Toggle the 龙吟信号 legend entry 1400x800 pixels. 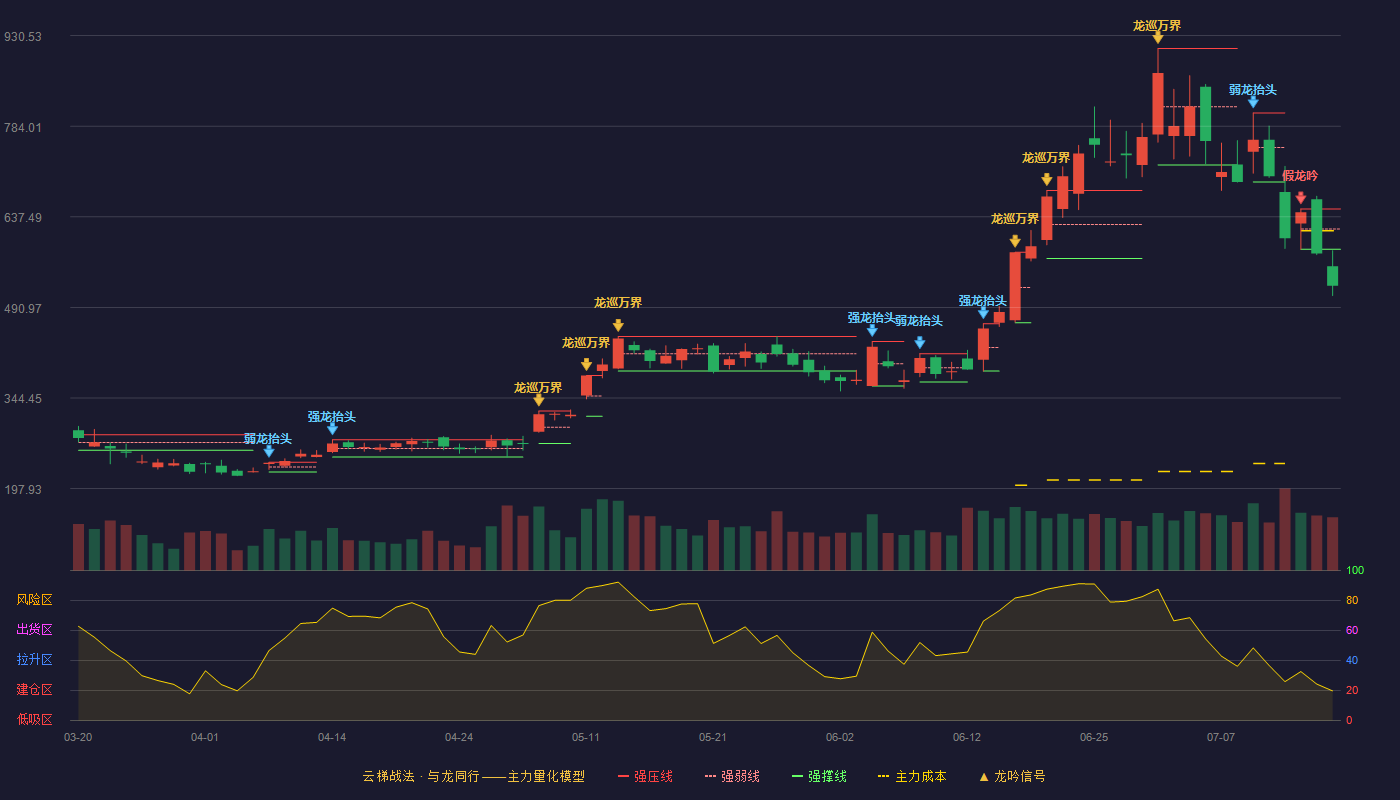[1012, 776]
